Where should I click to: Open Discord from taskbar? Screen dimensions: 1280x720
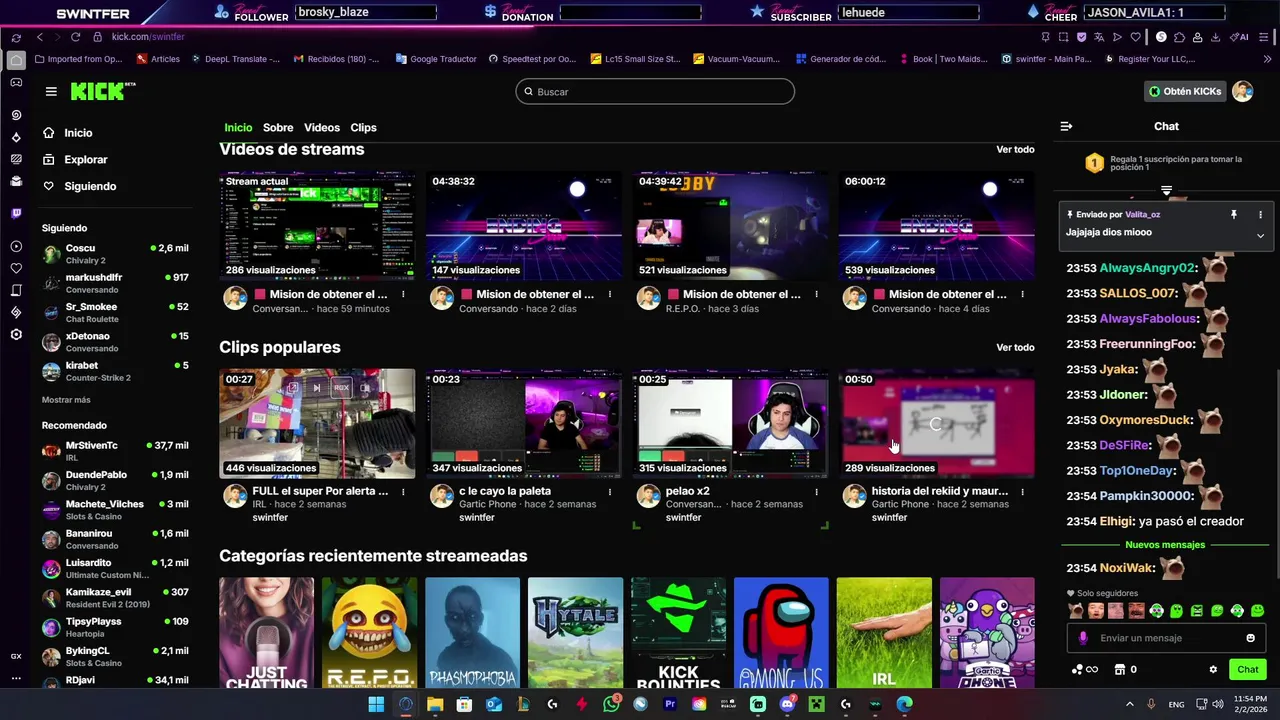[787, 704]
